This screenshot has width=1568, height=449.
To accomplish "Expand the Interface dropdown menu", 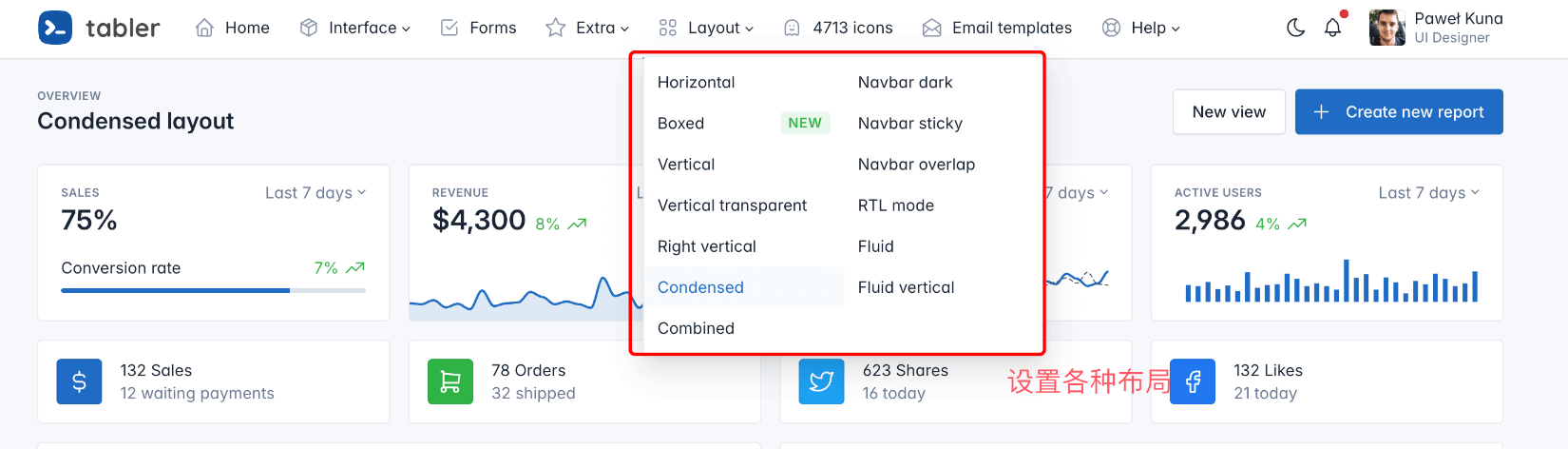I will (355, 28).
